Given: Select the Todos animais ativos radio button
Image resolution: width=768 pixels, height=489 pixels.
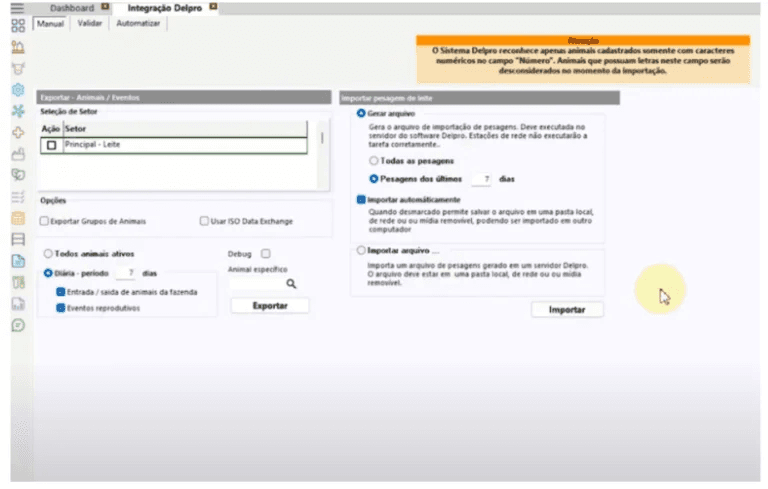Looking at the screenshot, I should click(48, 254).
